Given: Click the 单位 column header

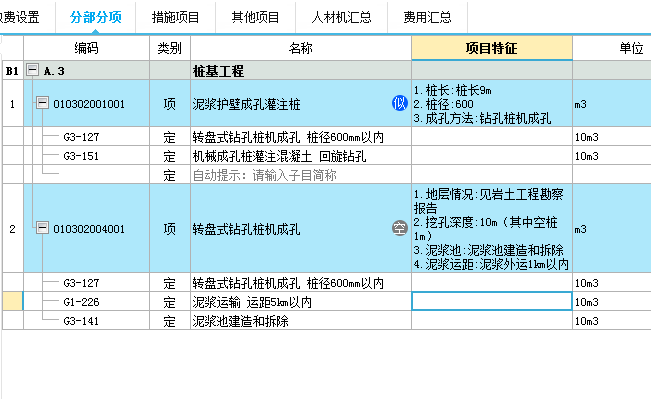Looking at the screenshot, I should point(612,48).
